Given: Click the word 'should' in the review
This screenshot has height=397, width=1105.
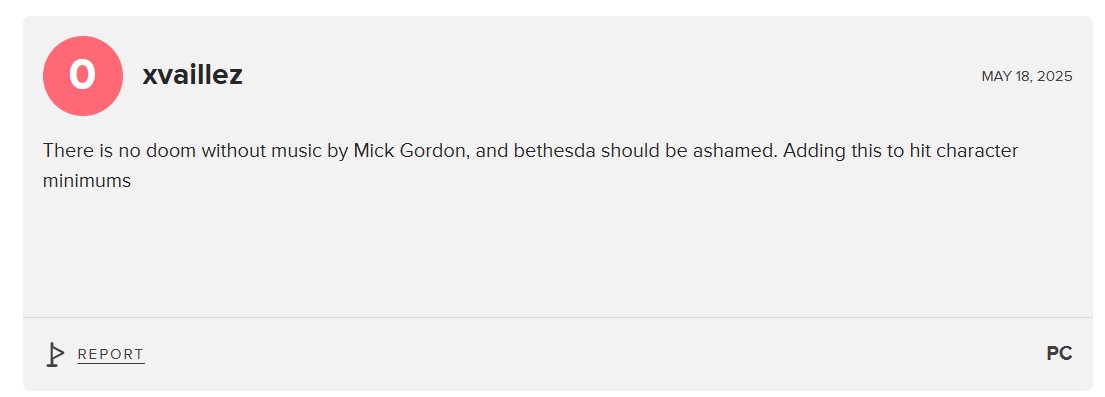Looking at the screenshot, I should point(628,151).
